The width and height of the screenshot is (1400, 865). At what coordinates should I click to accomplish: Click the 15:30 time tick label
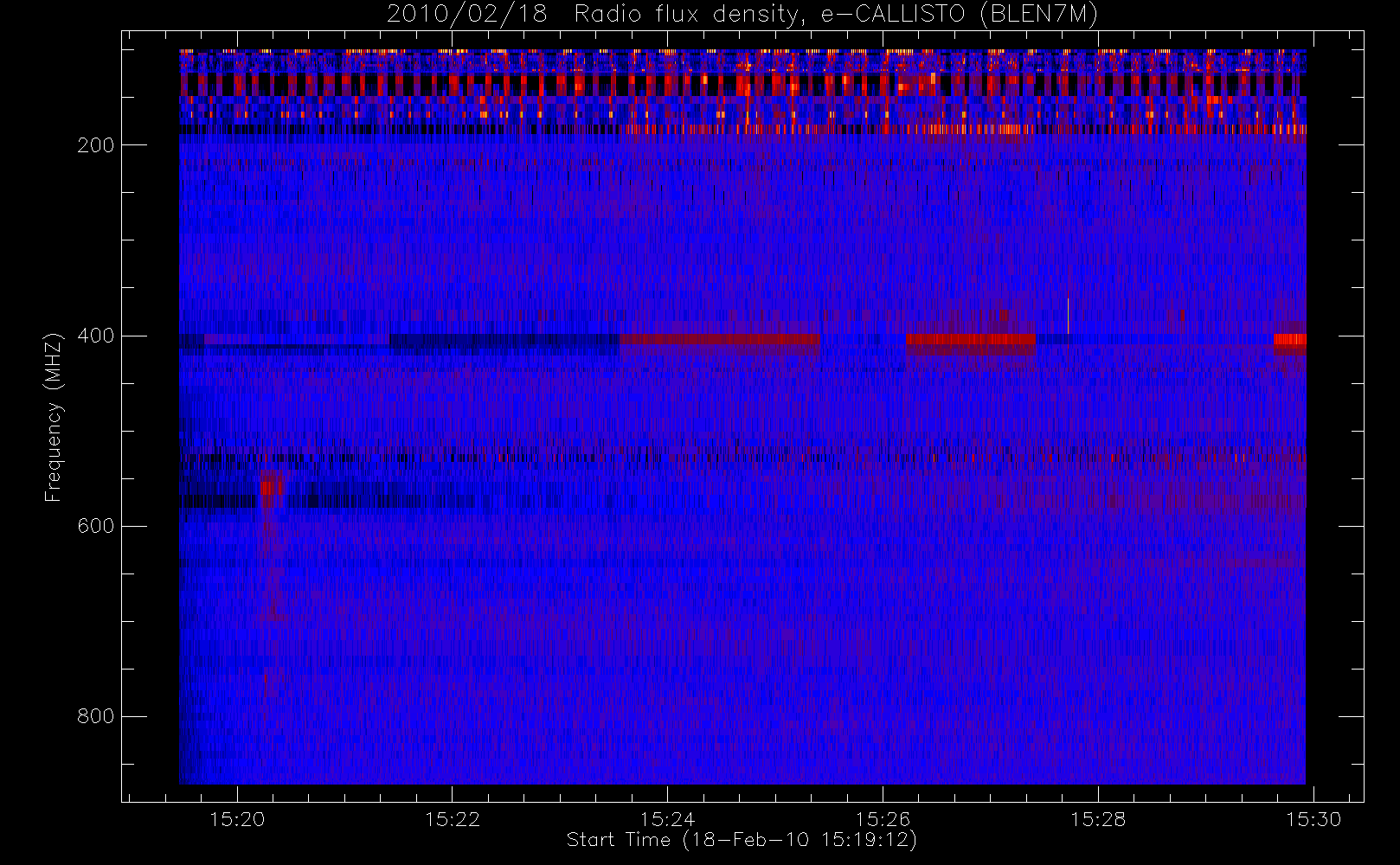pyautogui.click(x=1313, y=819)
